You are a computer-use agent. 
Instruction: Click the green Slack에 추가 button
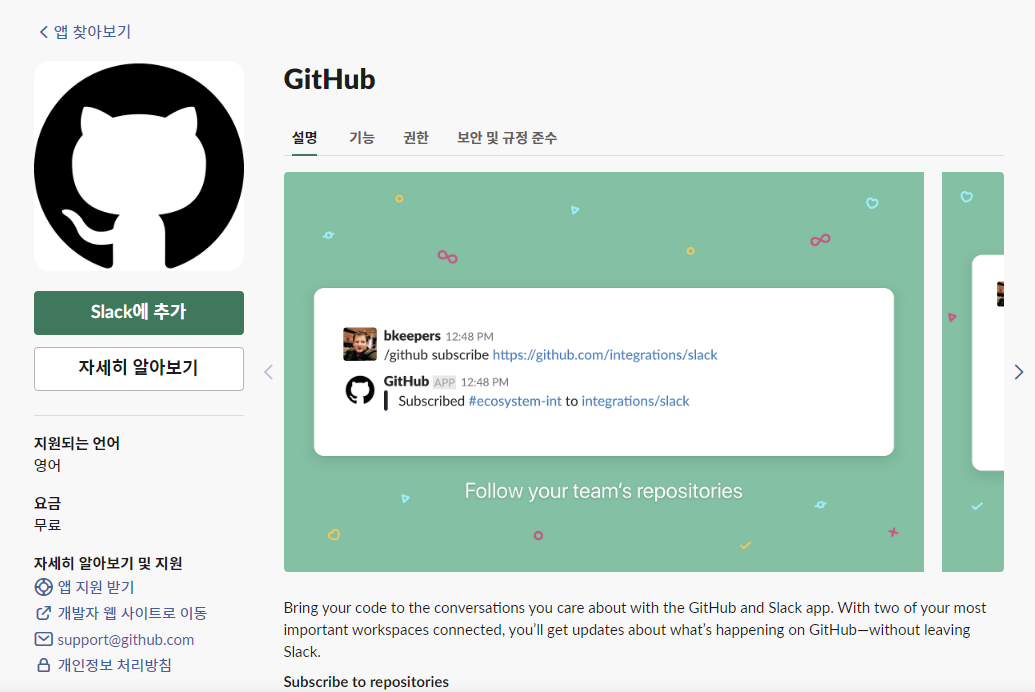[139, 313]
